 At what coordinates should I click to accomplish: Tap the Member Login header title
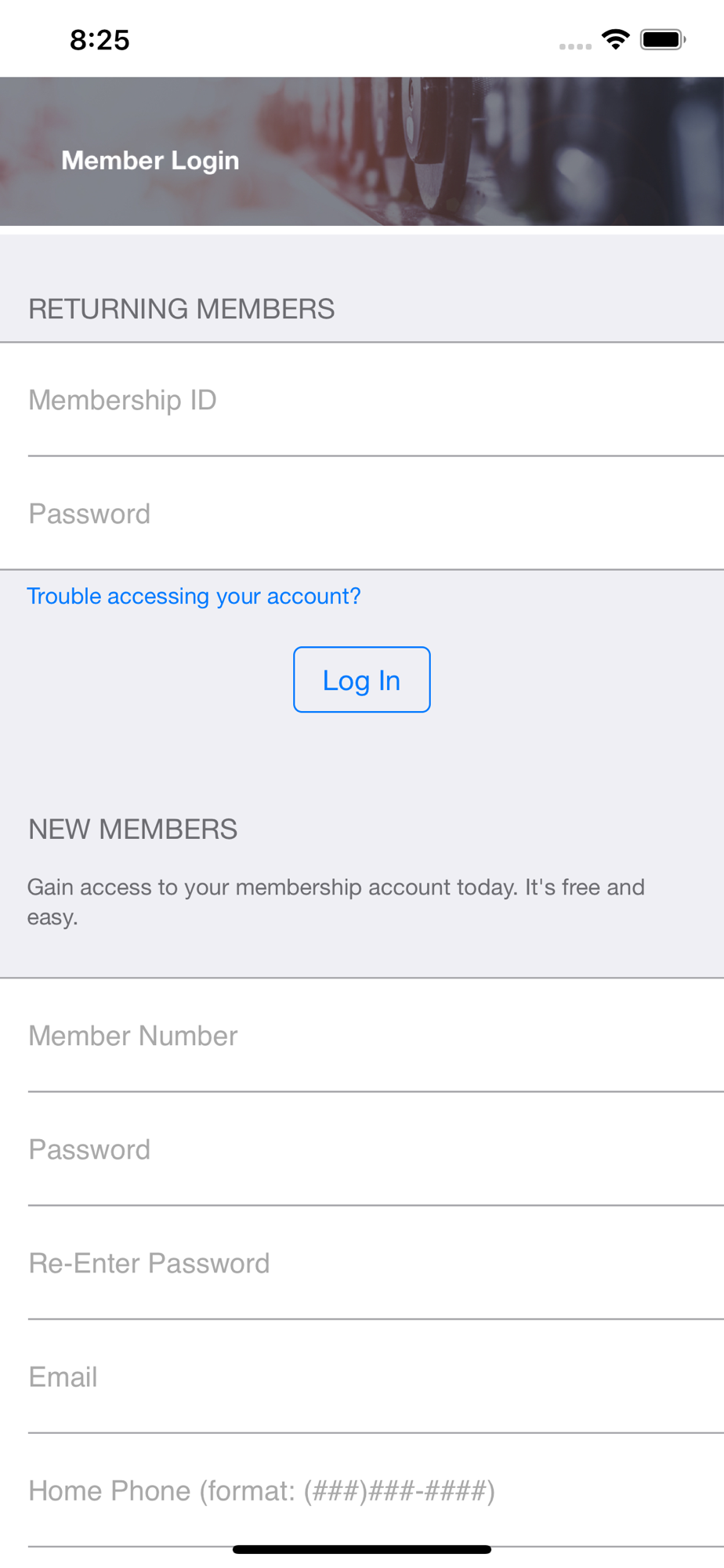click(x=150, y=161)
